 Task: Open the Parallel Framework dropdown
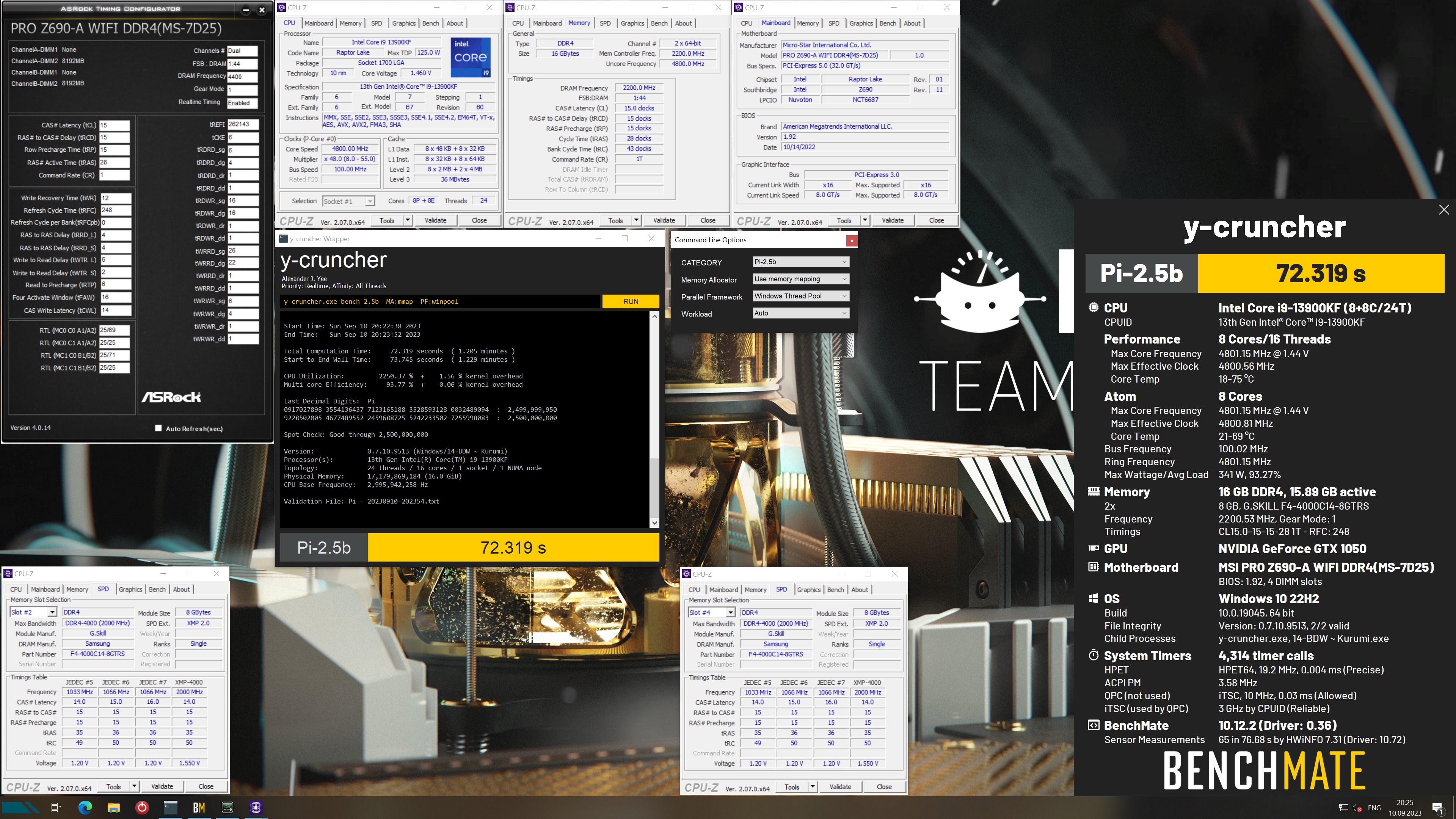[800, 296]
